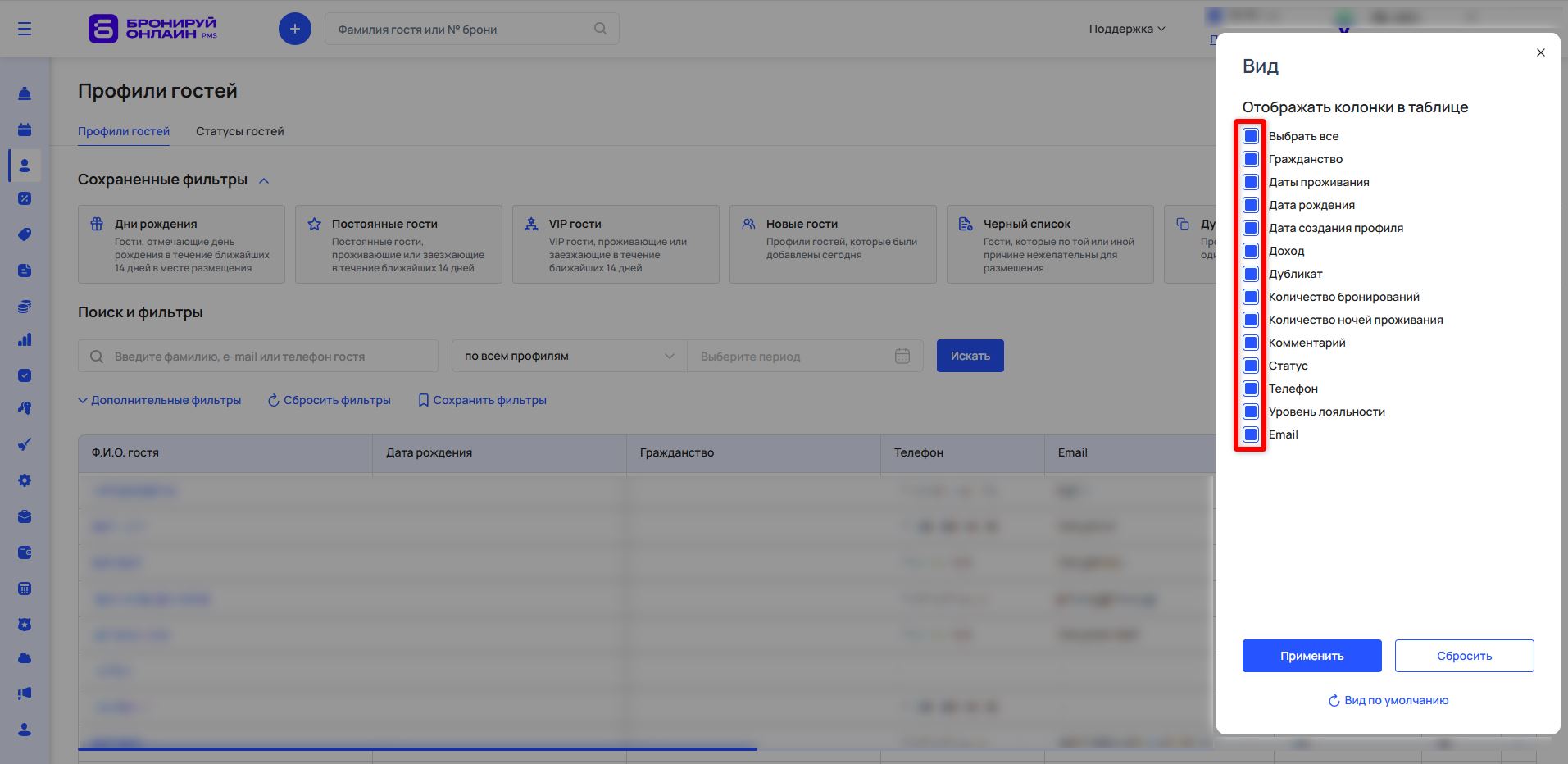
Task: Switch to Статусы гостей tab
Action: (x=239, y=131)
